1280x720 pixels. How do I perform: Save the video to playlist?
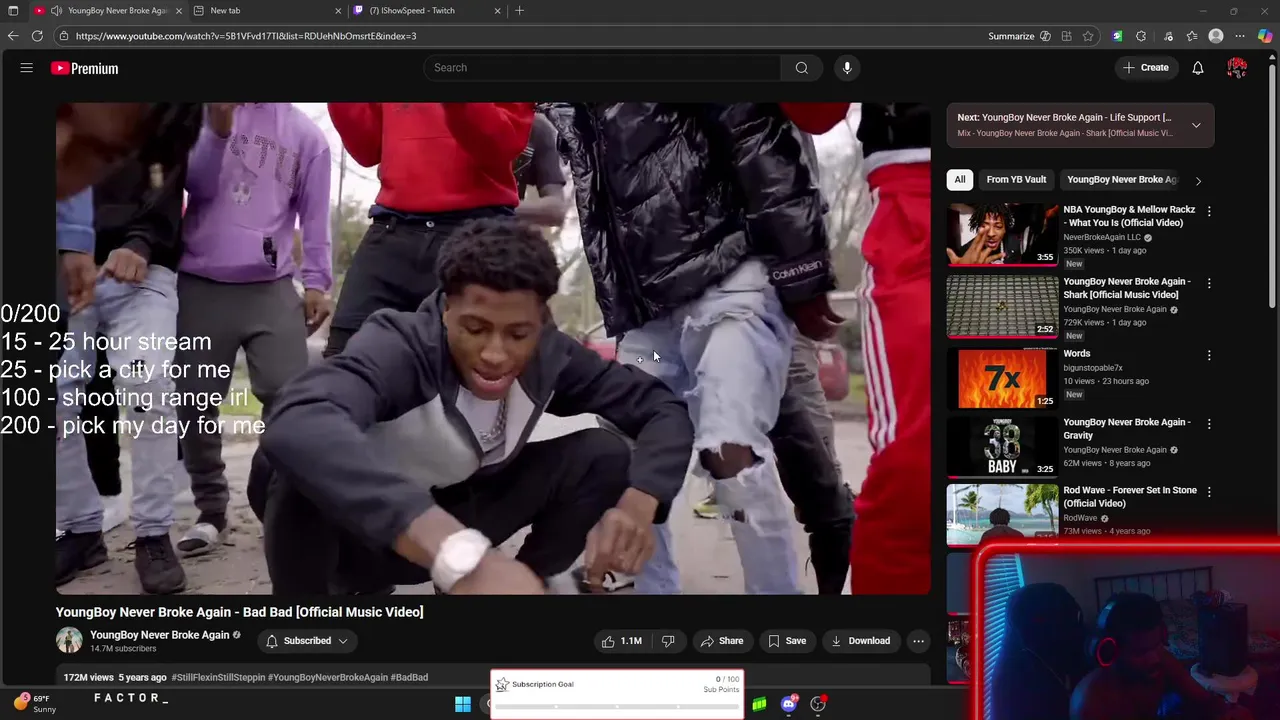click(787, 641)
